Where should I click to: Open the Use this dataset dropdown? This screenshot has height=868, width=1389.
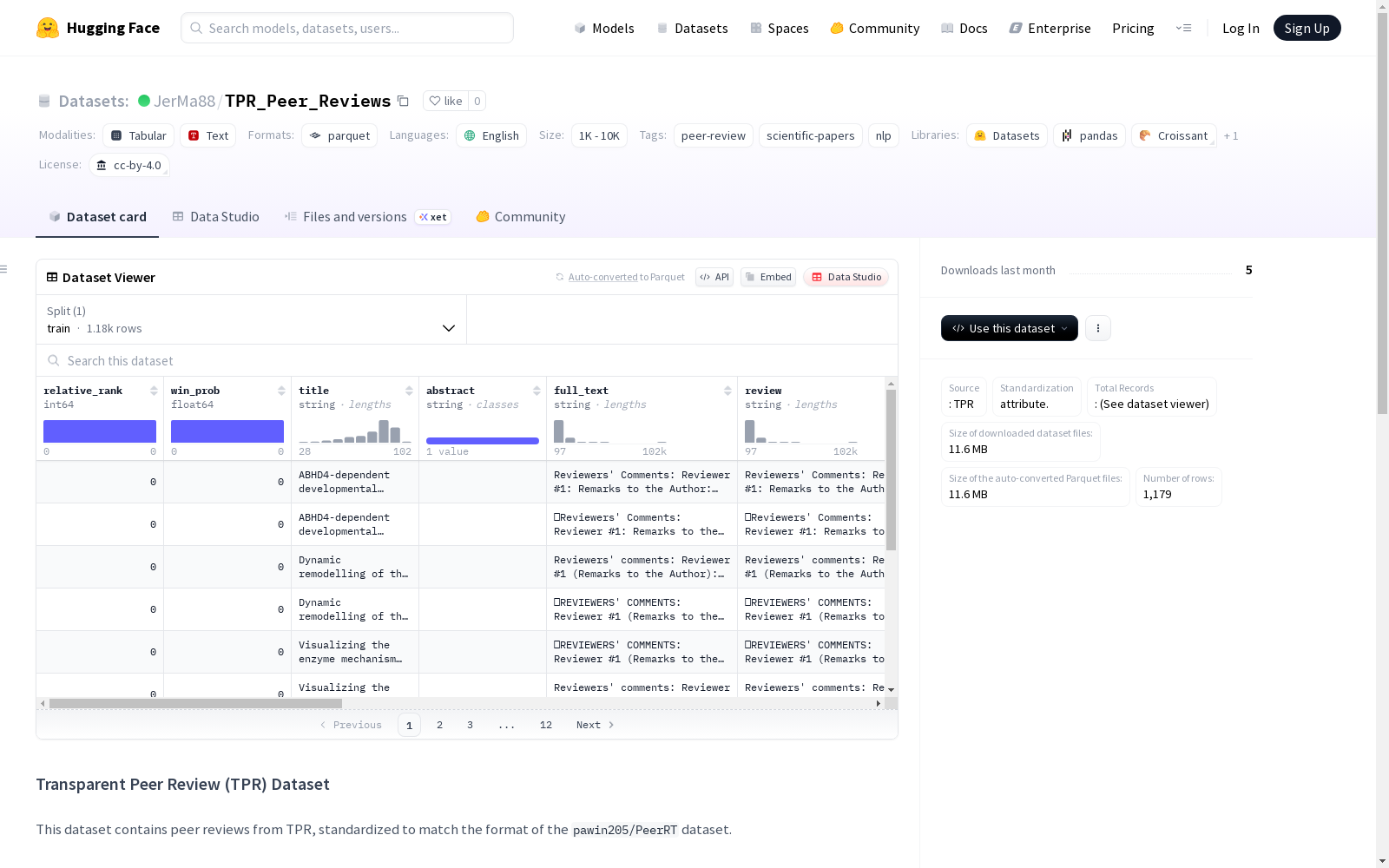coord(1010,328)
